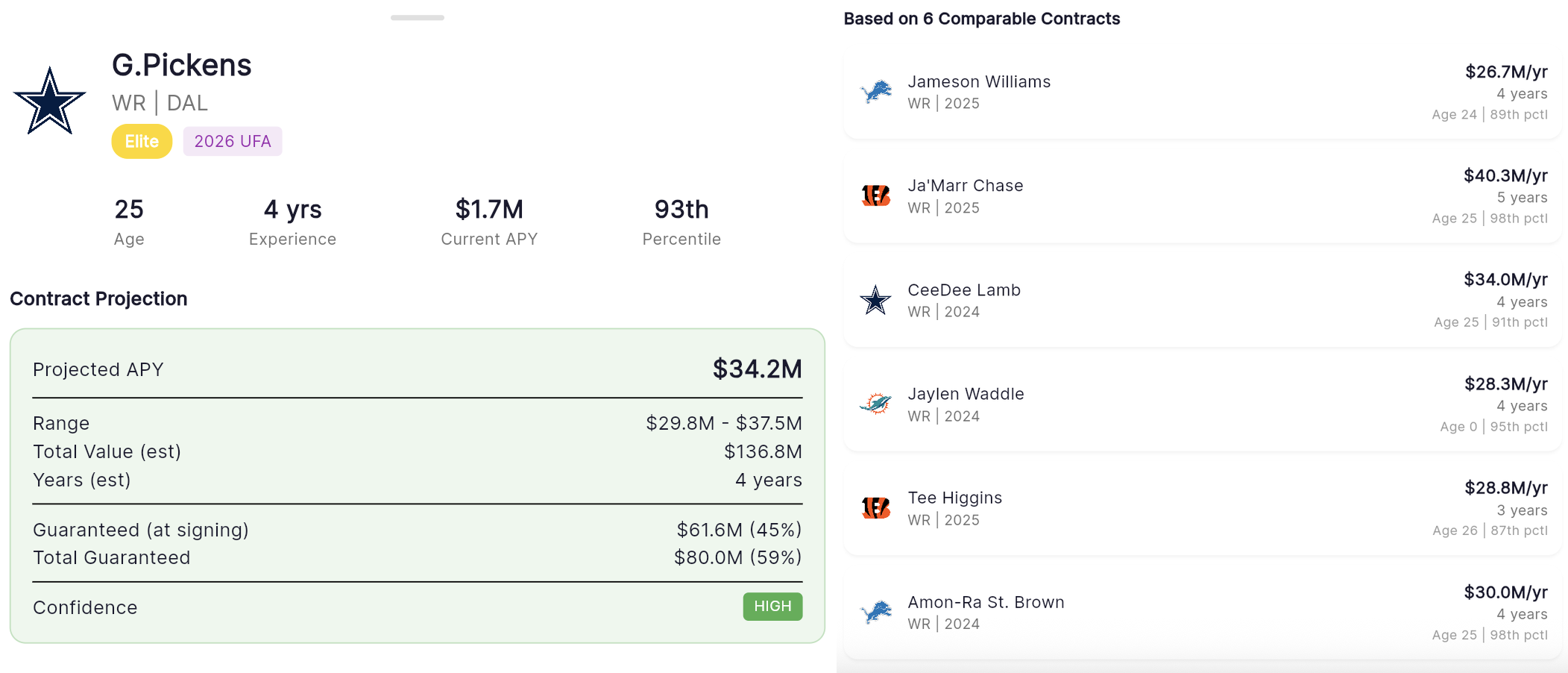Select the yellow Elite tier badge
The image size is (1568, 673).
pyautogui.click(x=142, y=141)
